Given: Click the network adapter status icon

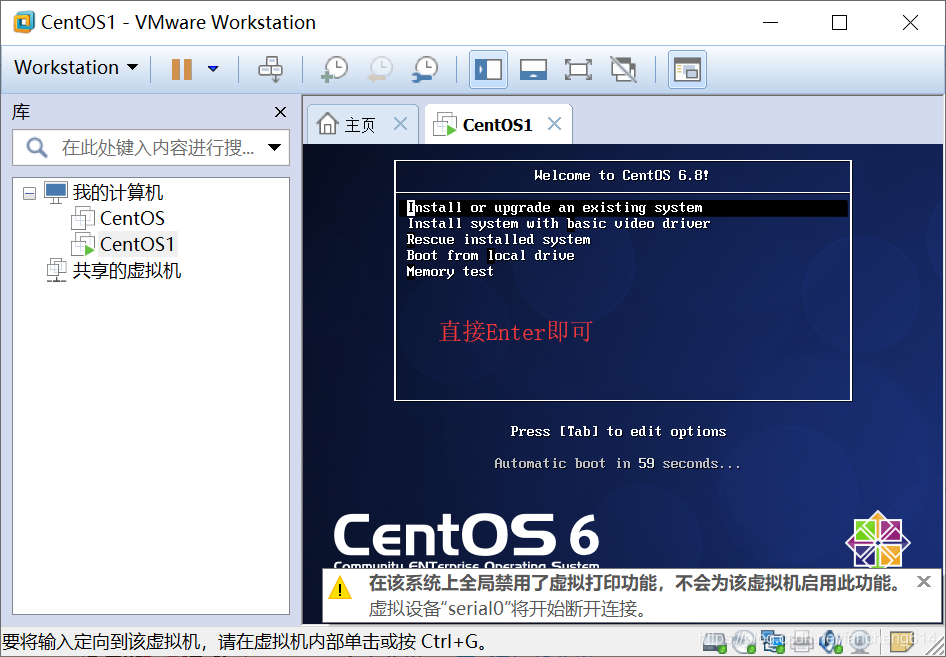Looking at the screenshot, I should click(x=773, y=643).
